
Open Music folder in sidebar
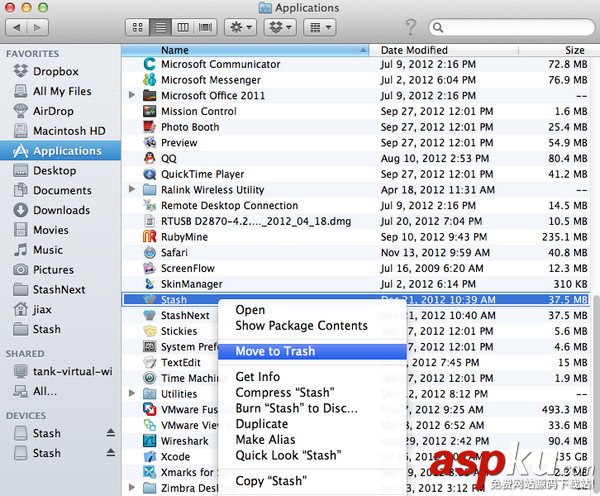click(x=60, y=250)
